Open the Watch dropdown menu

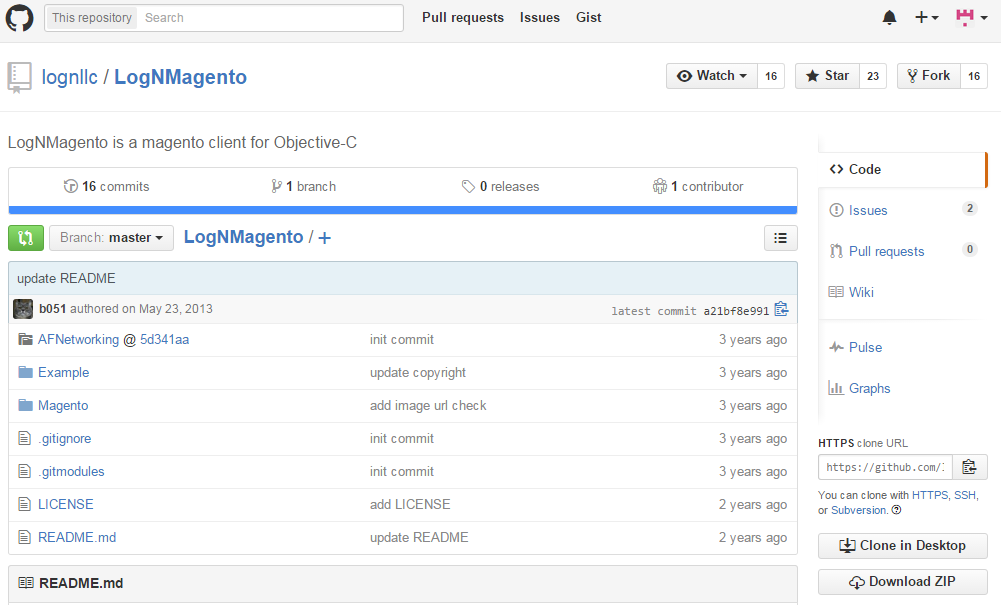(x=711, y=76)
